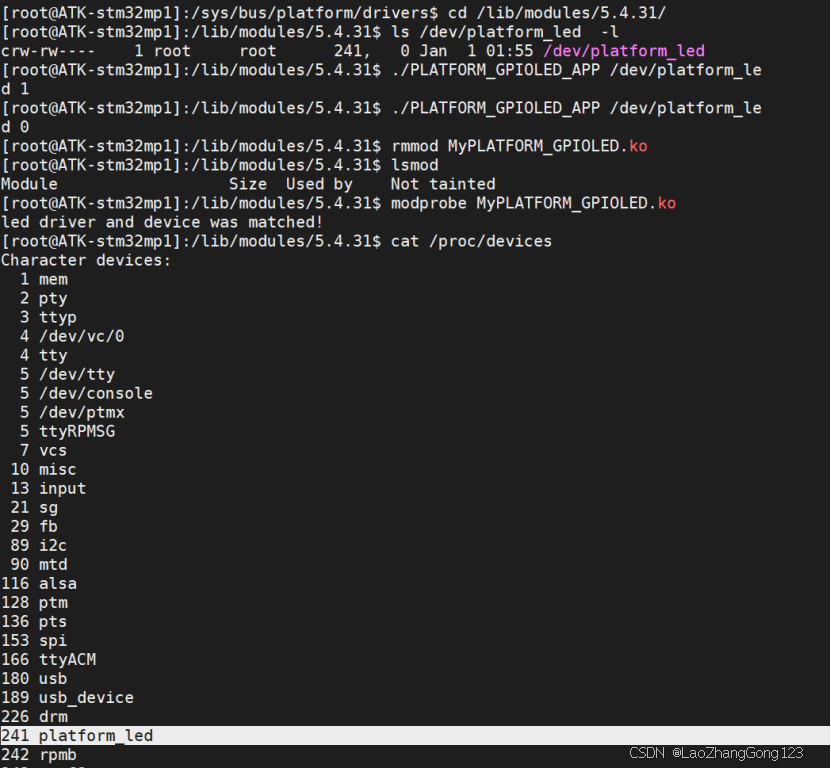The height and width of the screenshot is (769, 831).
Task: Click the highlighted '241 platform_led' line
Action: 415,736
